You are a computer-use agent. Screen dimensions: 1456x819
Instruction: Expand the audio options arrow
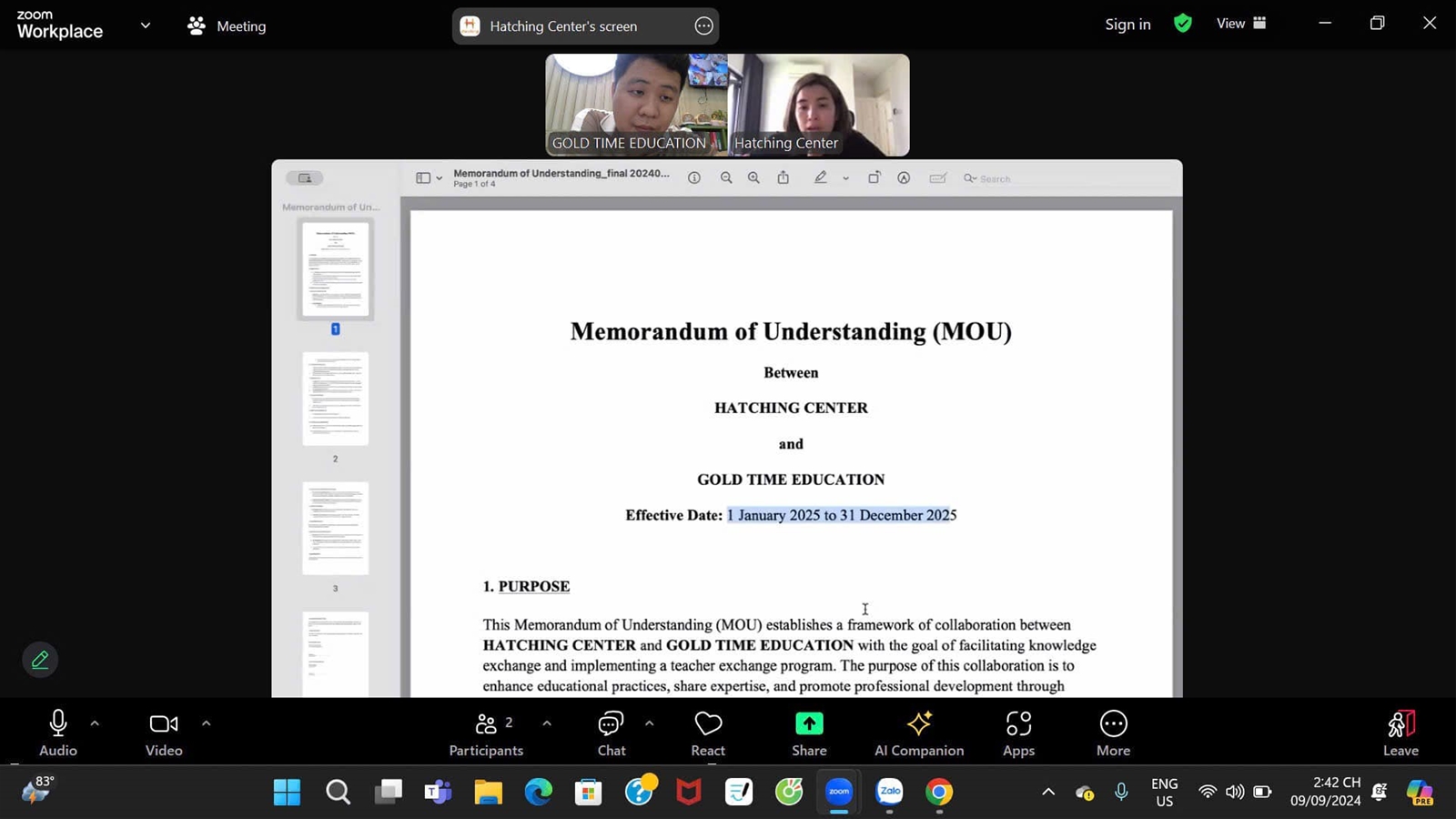click(95, 723)
